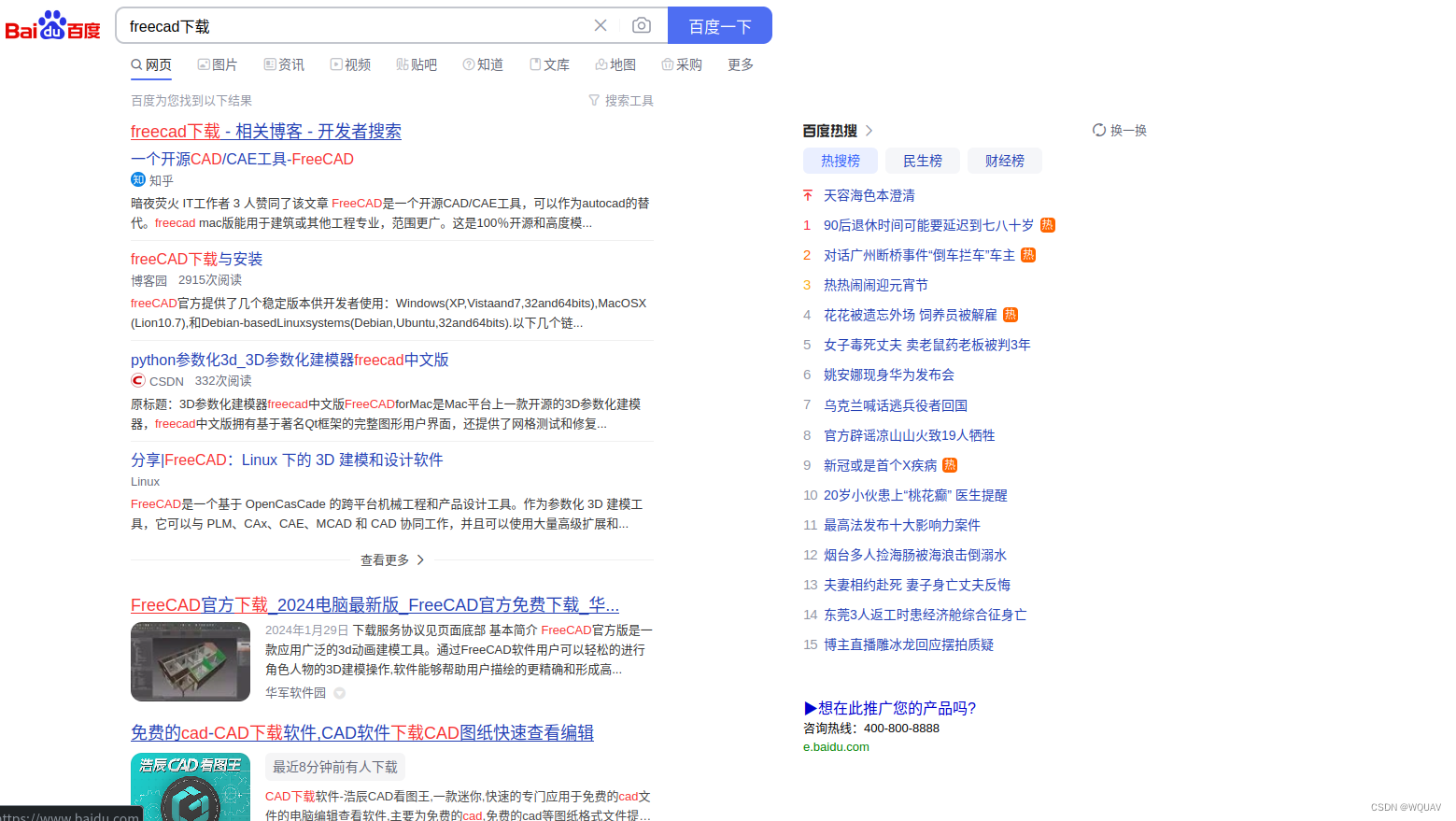
Task: Open freecad下载 - 相关博客 result link
Action: pyautogui.click(x=266, y=132)
